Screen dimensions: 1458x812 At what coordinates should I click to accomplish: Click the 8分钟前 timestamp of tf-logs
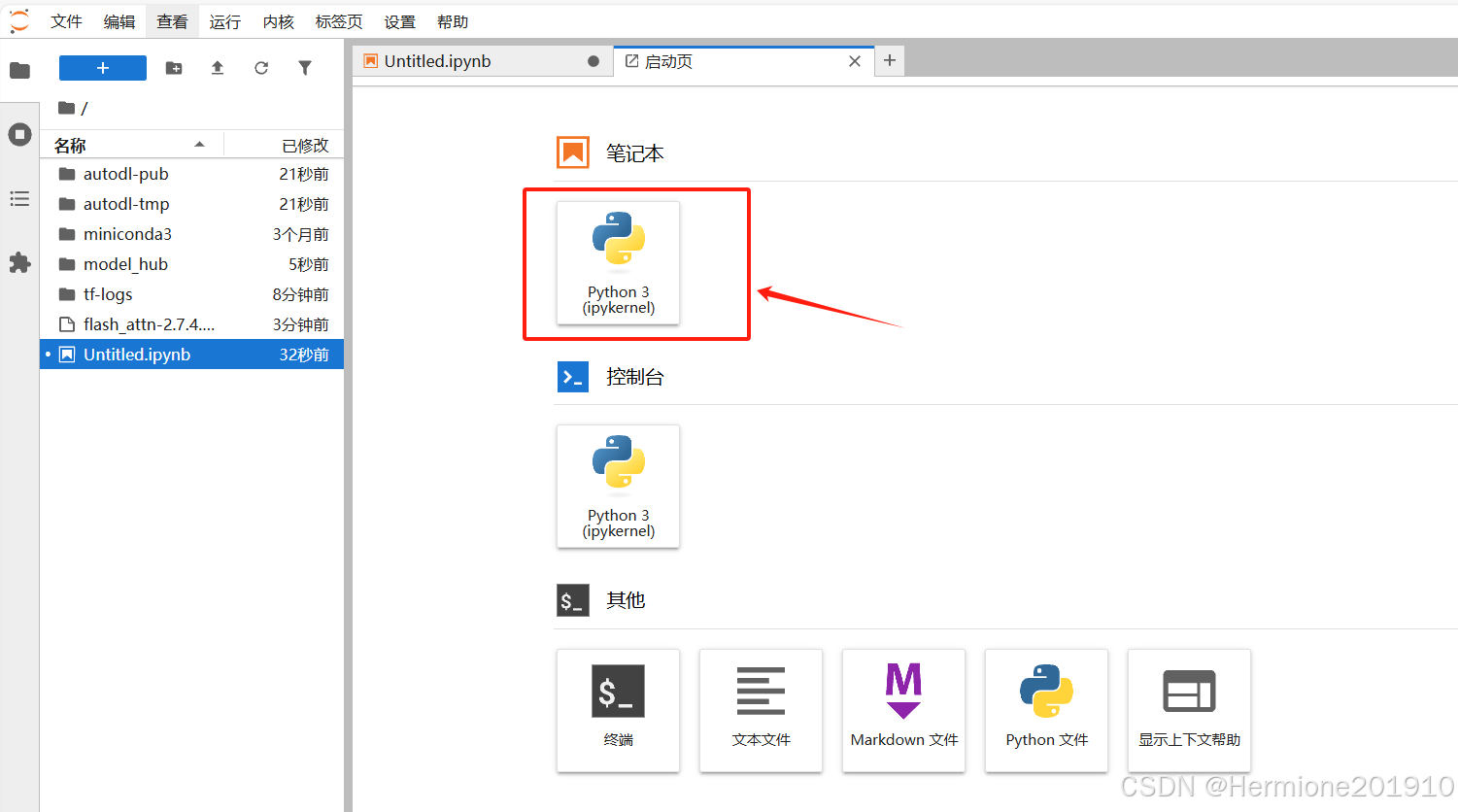[301, 294]
